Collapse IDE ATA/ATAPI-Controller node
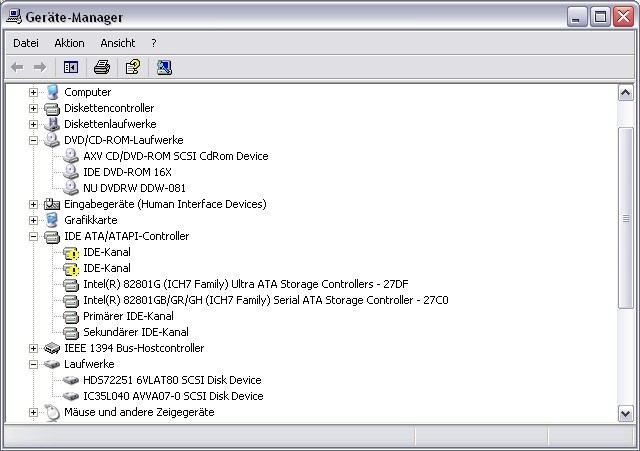 pos(33,236)
